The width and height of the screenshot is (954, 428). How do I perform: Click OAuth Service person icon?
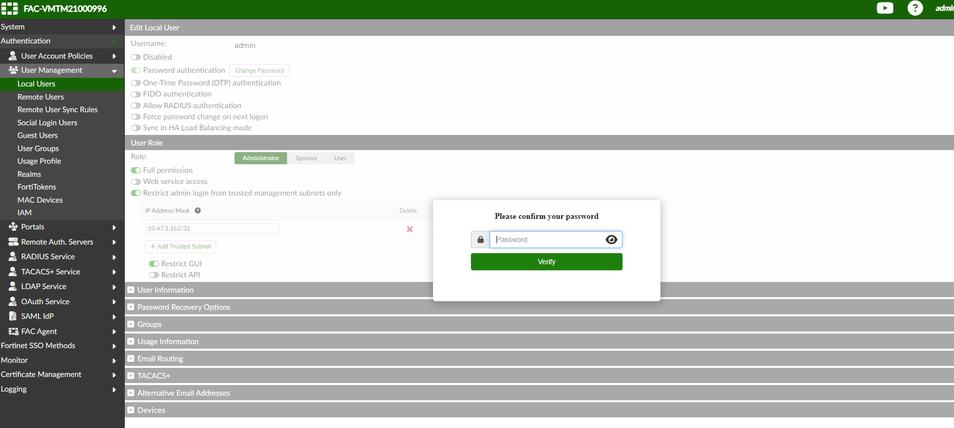[x=13, y=301]
